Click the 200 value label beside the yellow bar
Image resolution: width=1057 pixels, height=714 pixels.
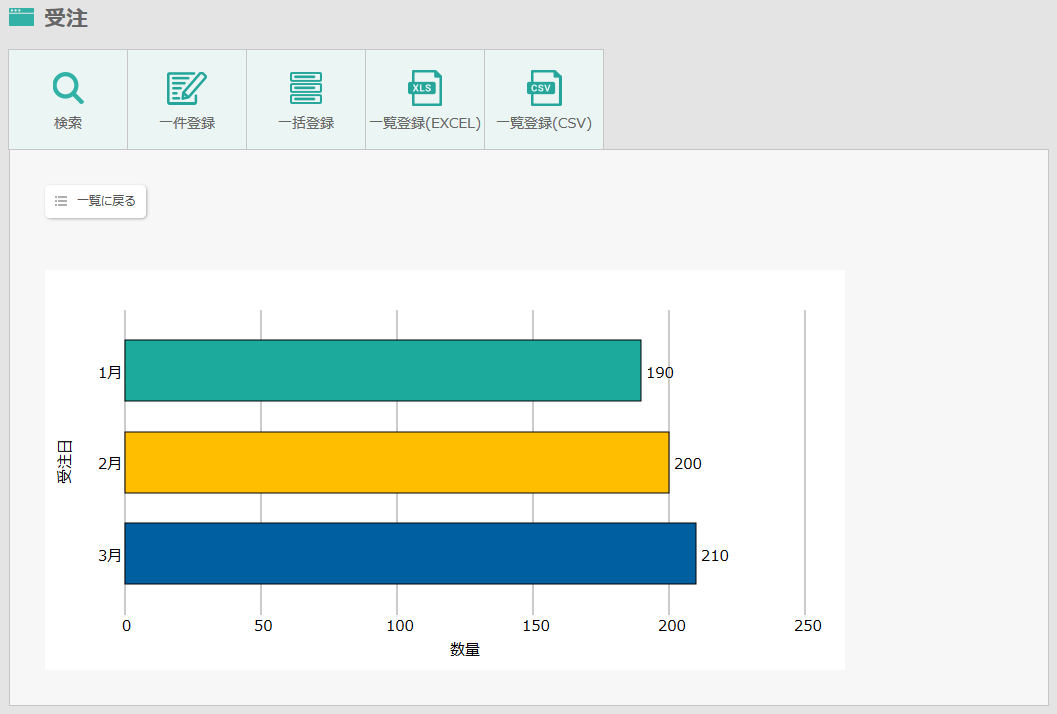coord(688,464)
